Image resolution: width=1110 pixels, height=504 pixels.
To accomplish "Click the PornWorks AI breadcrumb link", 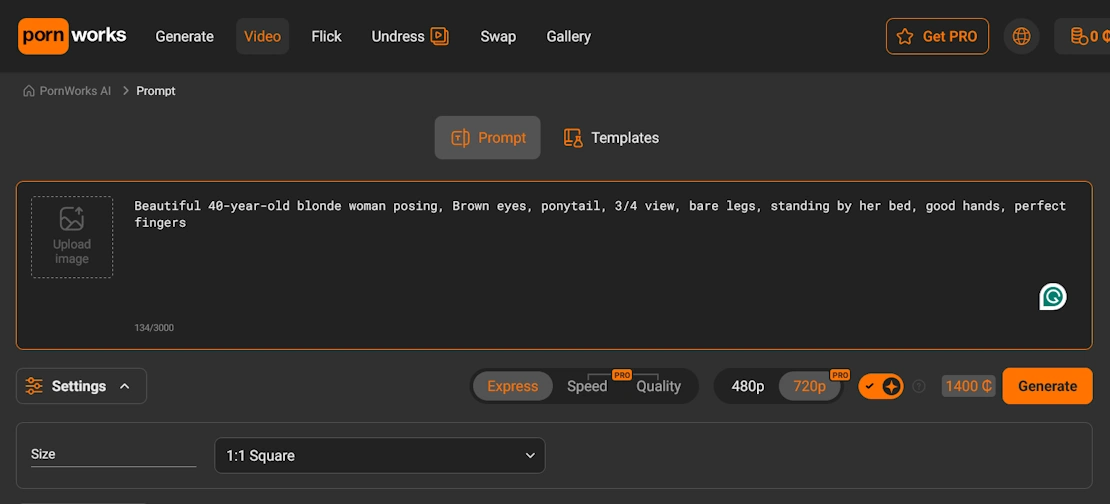I will click(75, 91).
